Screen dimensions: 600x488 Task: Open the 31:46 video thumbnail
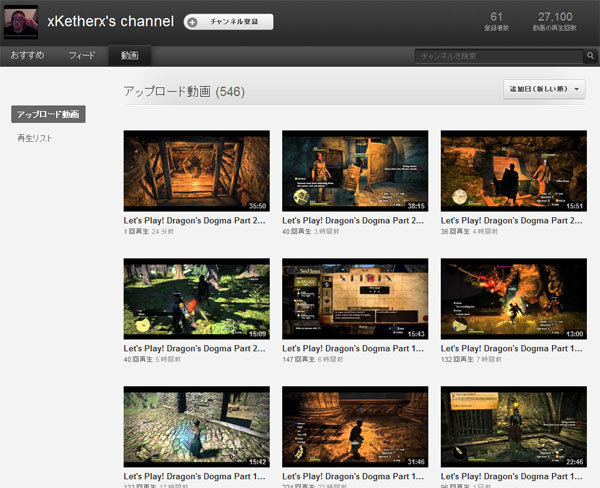tap(355, 426)
